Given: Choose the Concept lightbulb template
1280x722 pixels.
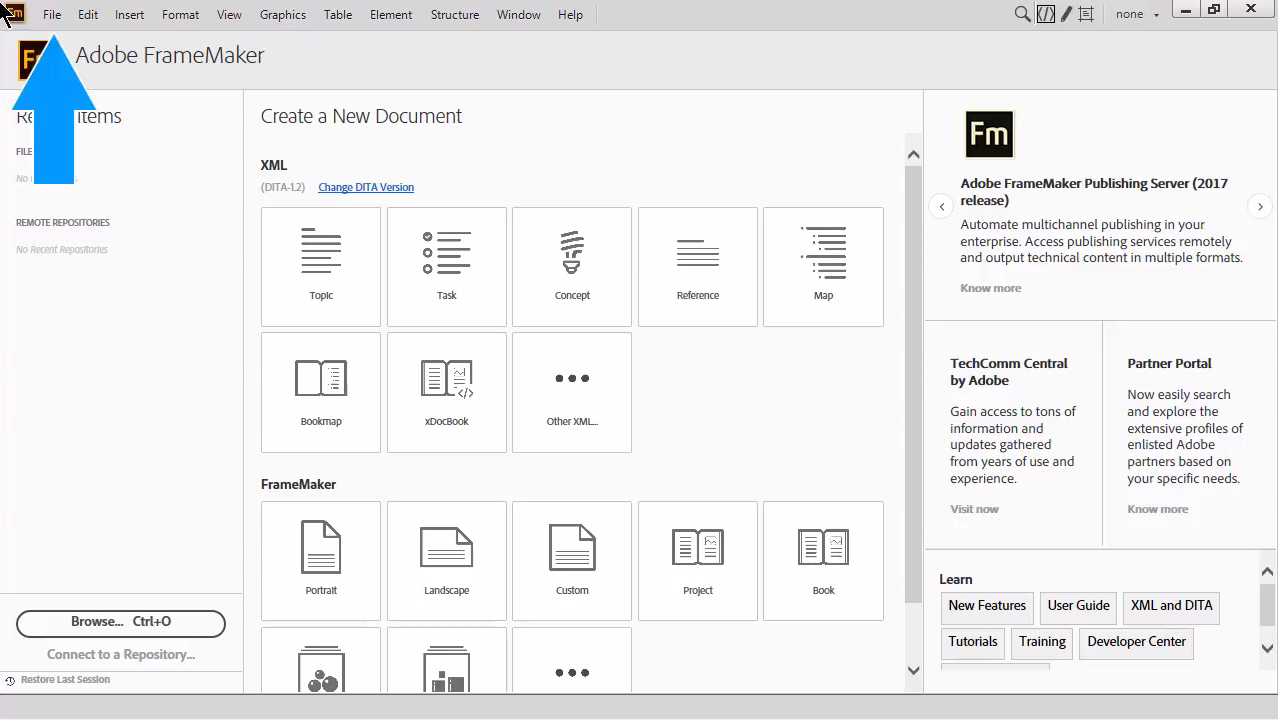Looking at the screenshot, I should (572, 266).
